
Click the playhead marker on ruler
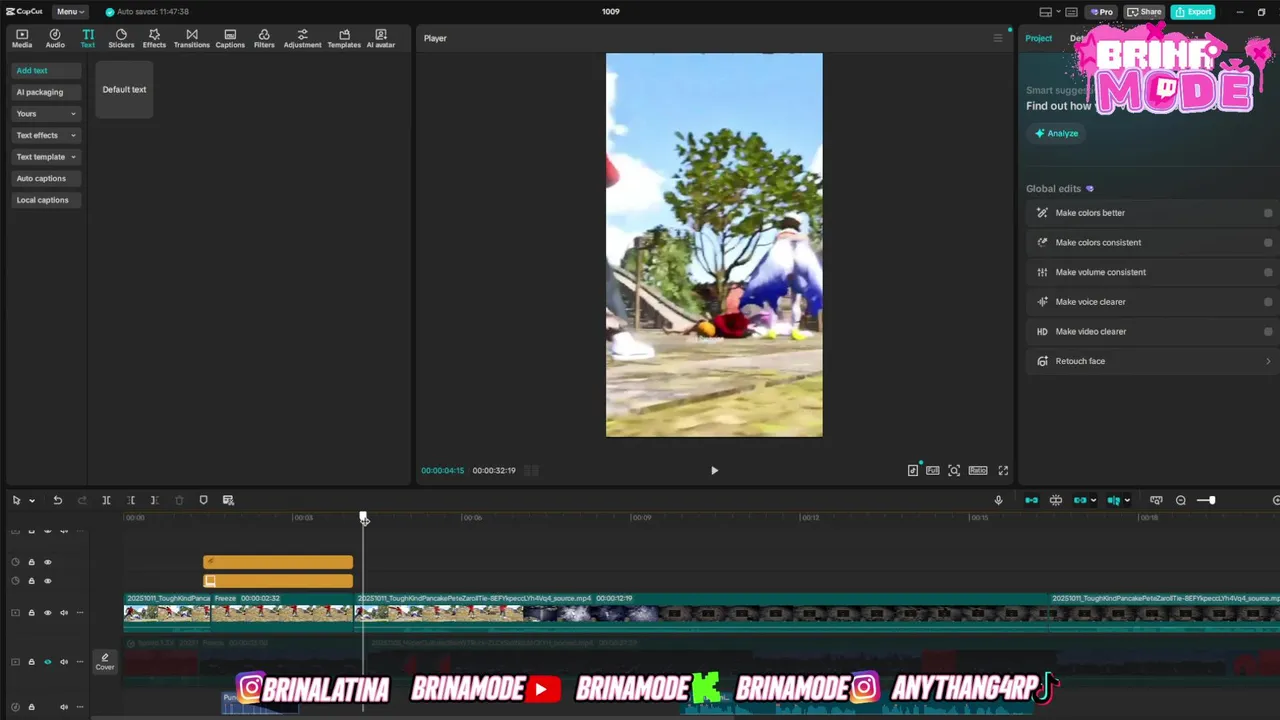364,517
